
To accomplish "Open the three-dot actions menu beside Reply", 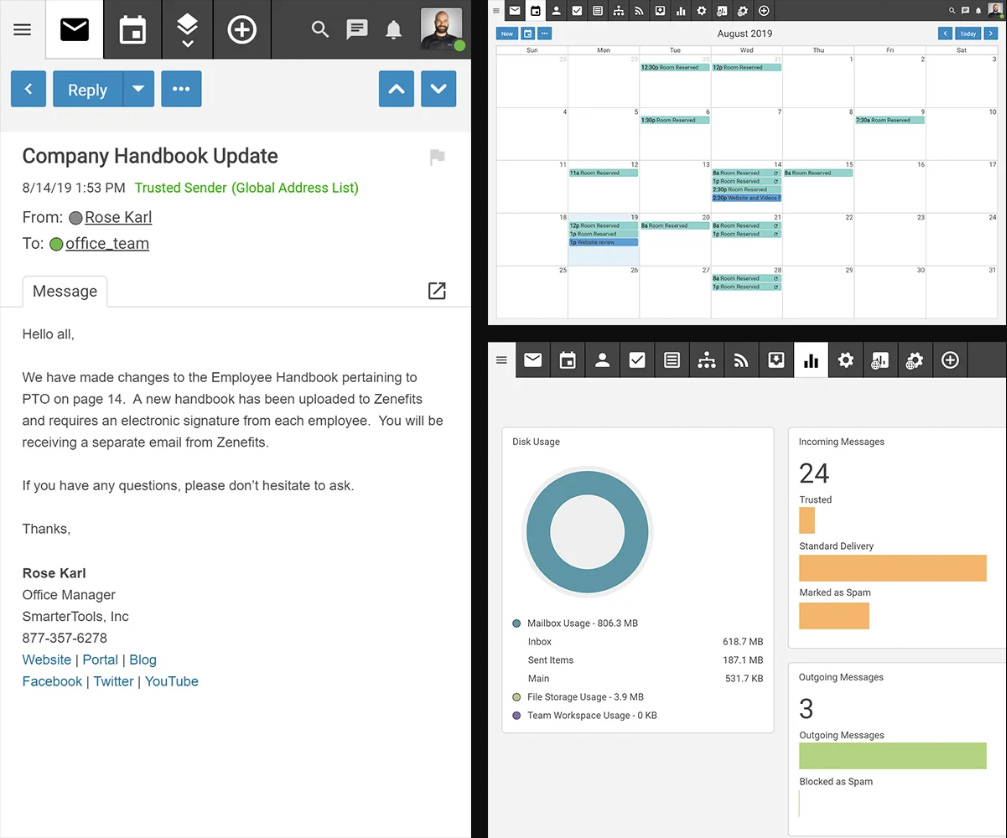I will [x=181, y=89].
